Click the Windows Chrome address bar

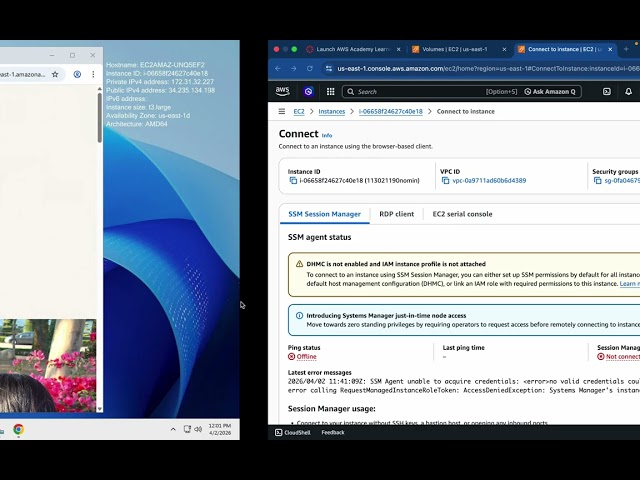[23, 74]
